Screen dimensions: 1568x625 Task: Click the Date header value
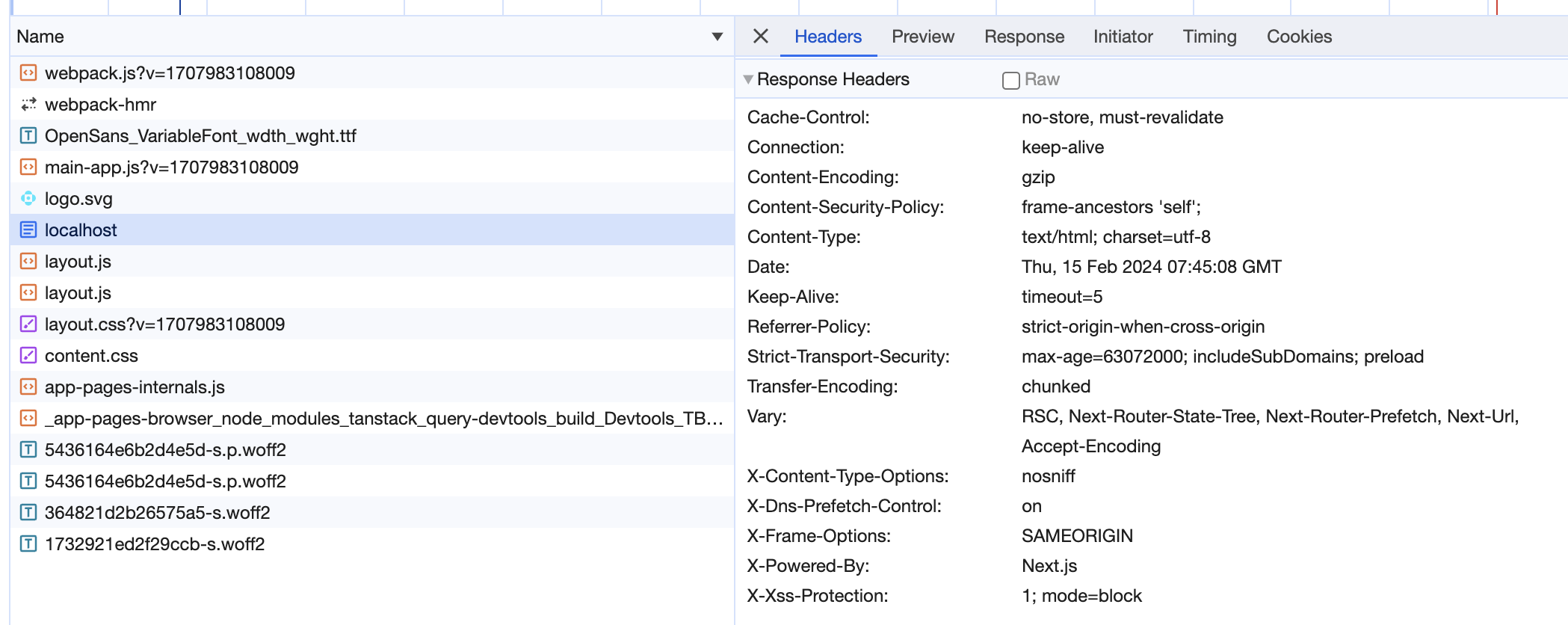point(1152,267)
